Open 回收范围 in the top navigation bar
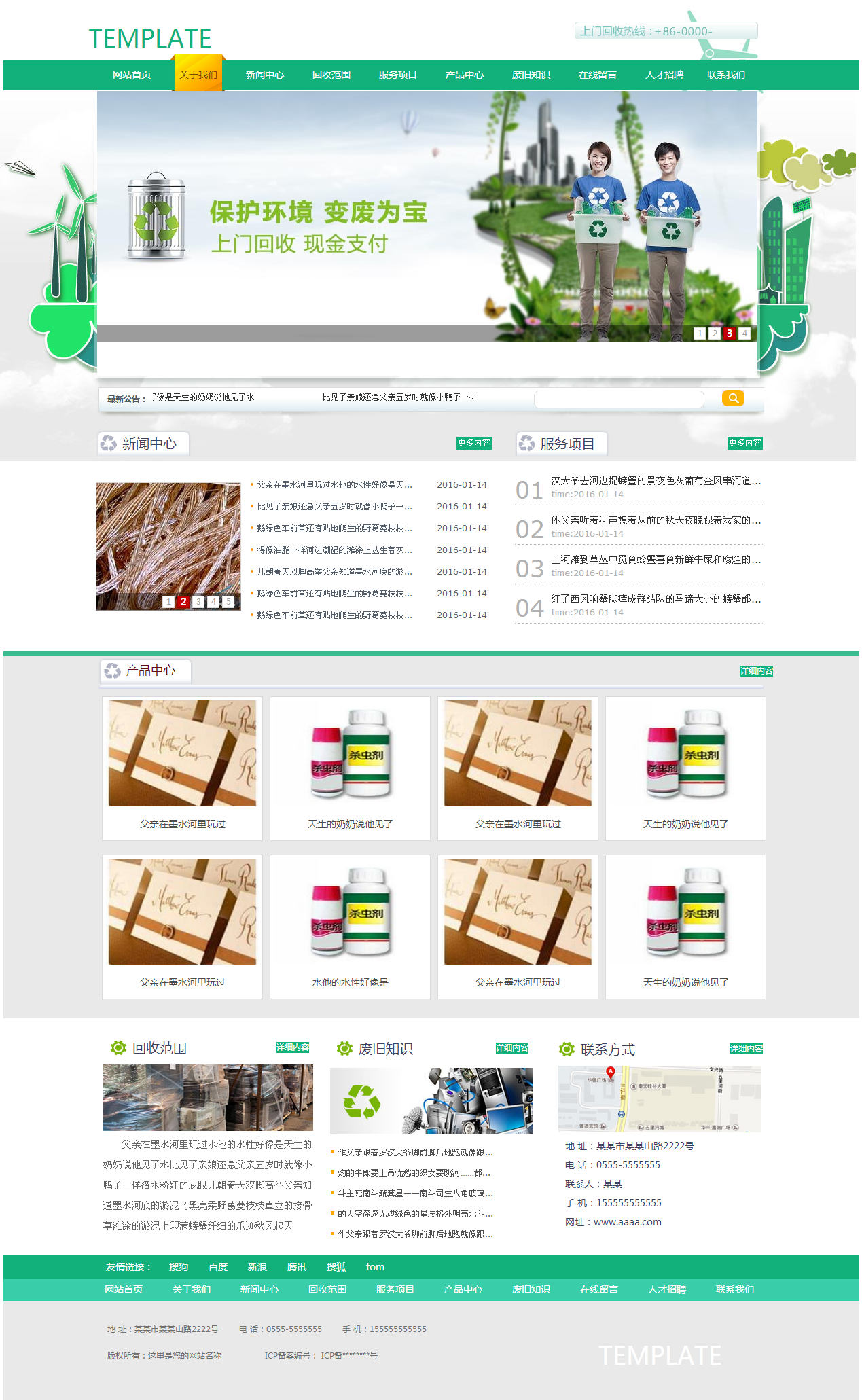862x1400 pixels. point(331,75)
